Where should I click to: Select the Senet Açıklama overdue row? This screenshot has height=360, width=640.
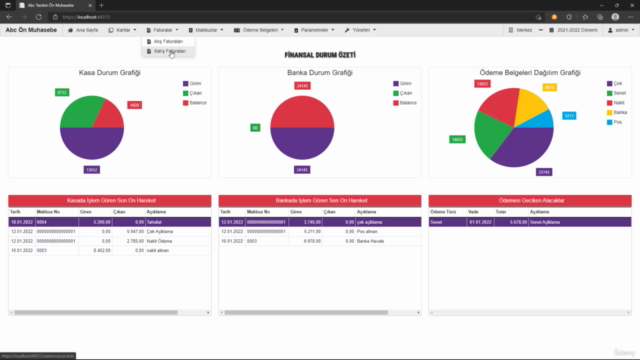coord(530,222)
